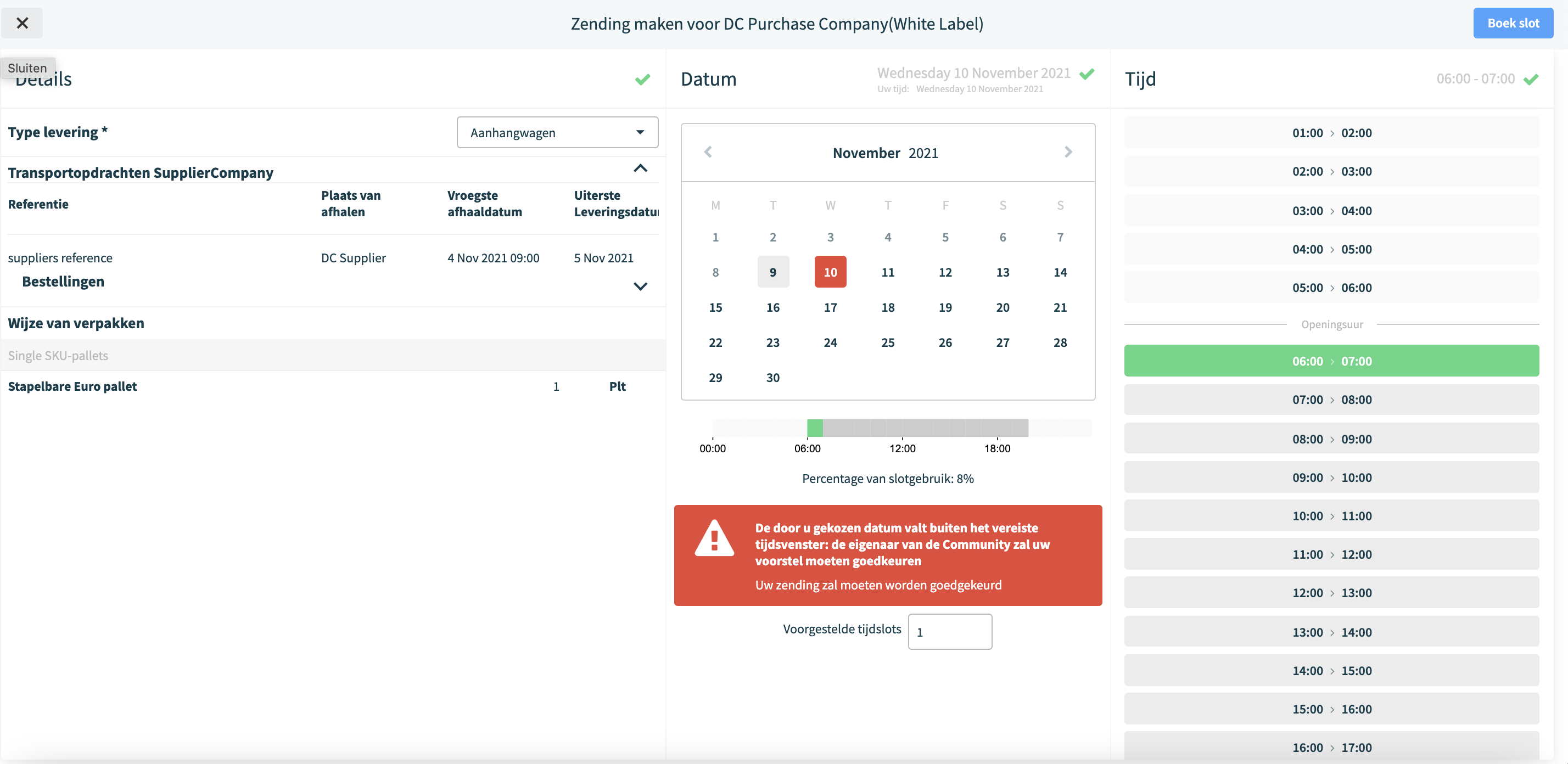
Task: Expand the Bestellingen section chevron
Action: pos(640,286)
